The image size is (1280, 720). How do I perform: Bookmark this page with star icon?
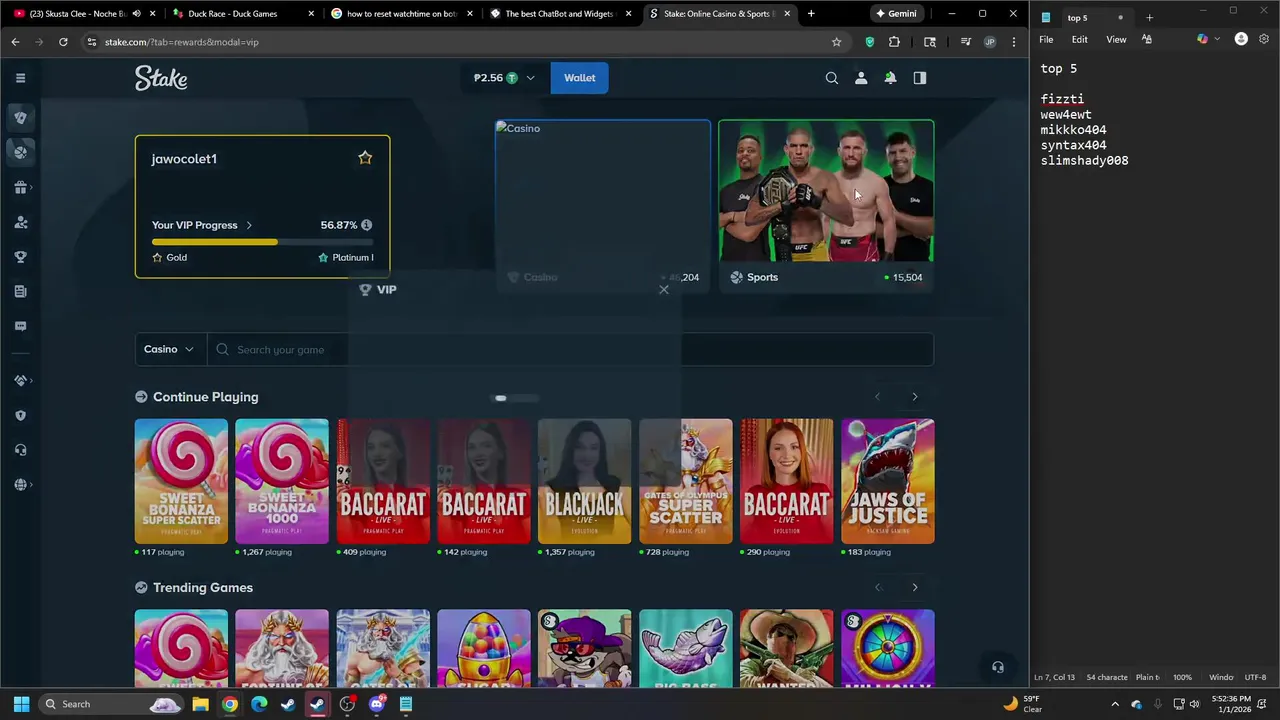coord(837,42)
